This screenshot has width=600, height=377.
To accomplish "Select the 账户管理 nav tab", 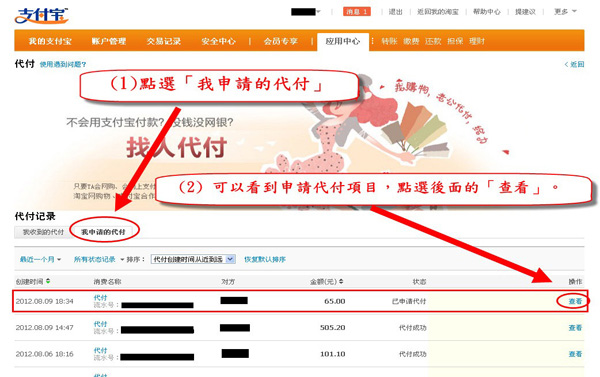I will pos(109,41).
